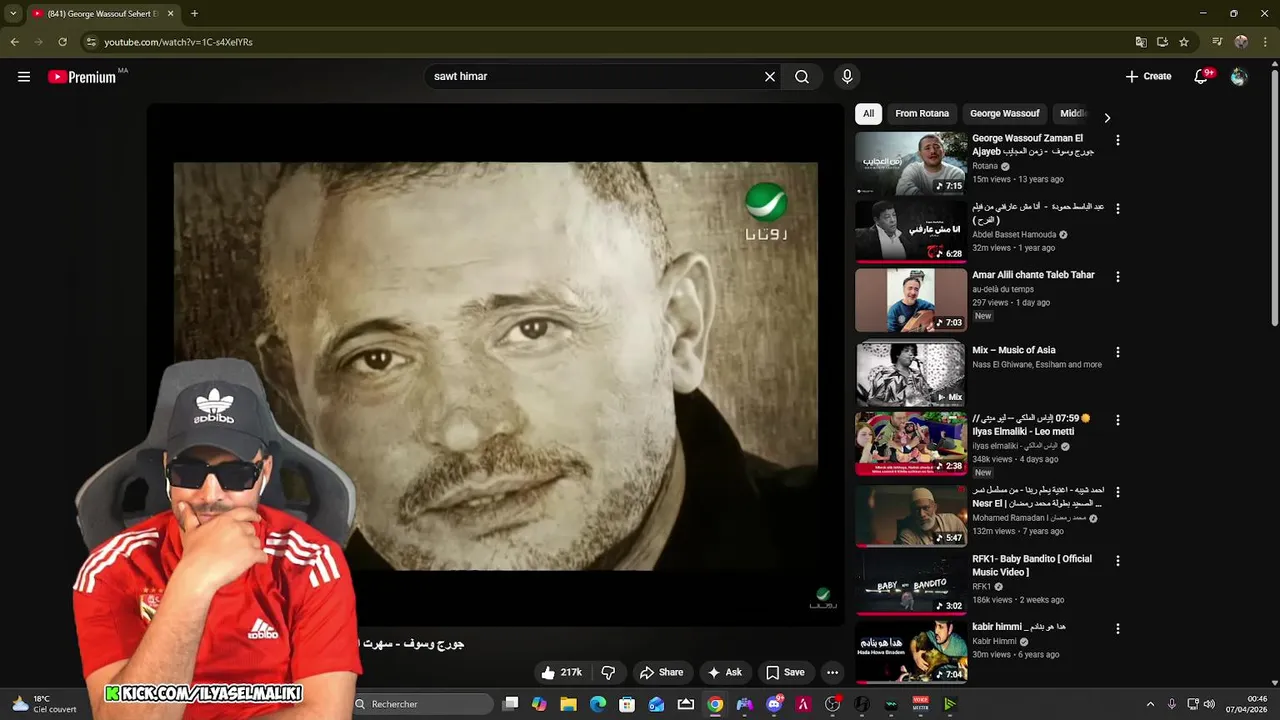Reload the current page
The image size is (1280, 720).
pyautogui.click(x=62, y=42)
